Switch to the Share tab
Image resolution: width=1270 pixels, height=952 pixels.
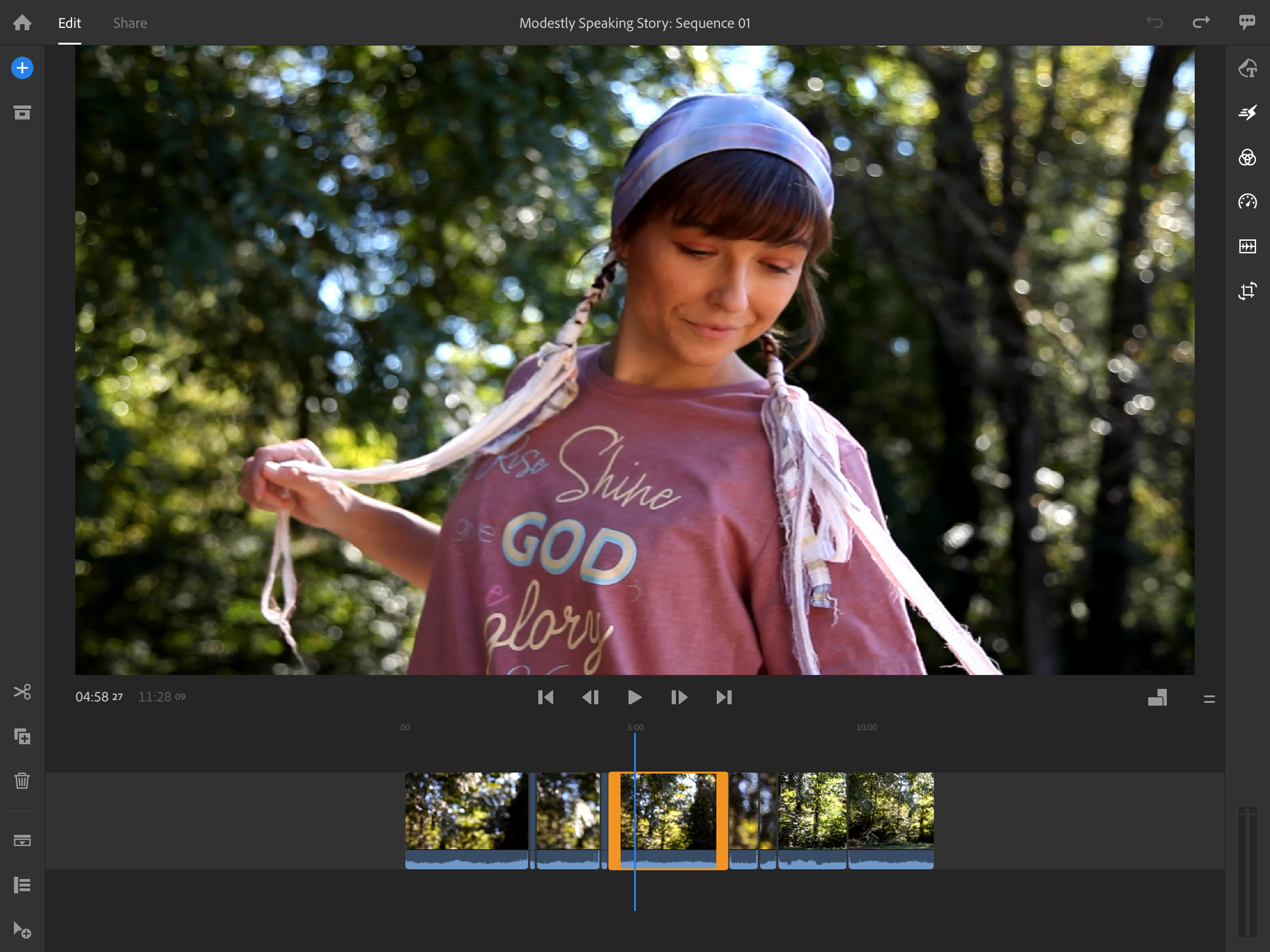pos(131,23)
